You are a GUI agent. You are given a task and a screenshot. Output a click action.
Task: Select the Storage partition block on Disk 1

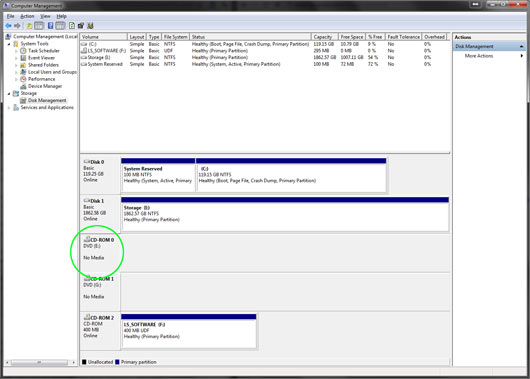(285, 214)
